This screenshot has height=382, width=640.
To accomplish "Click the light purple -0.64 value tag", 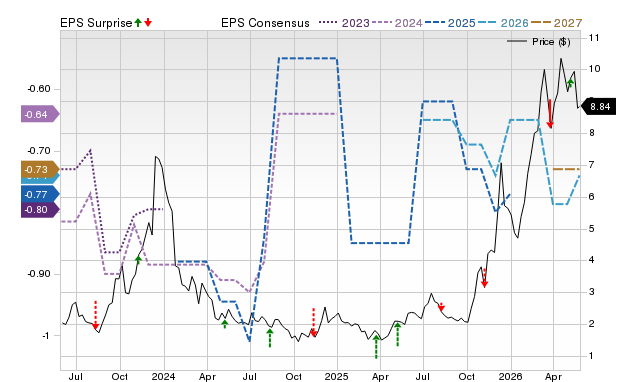I will click(x=40, y=114).
